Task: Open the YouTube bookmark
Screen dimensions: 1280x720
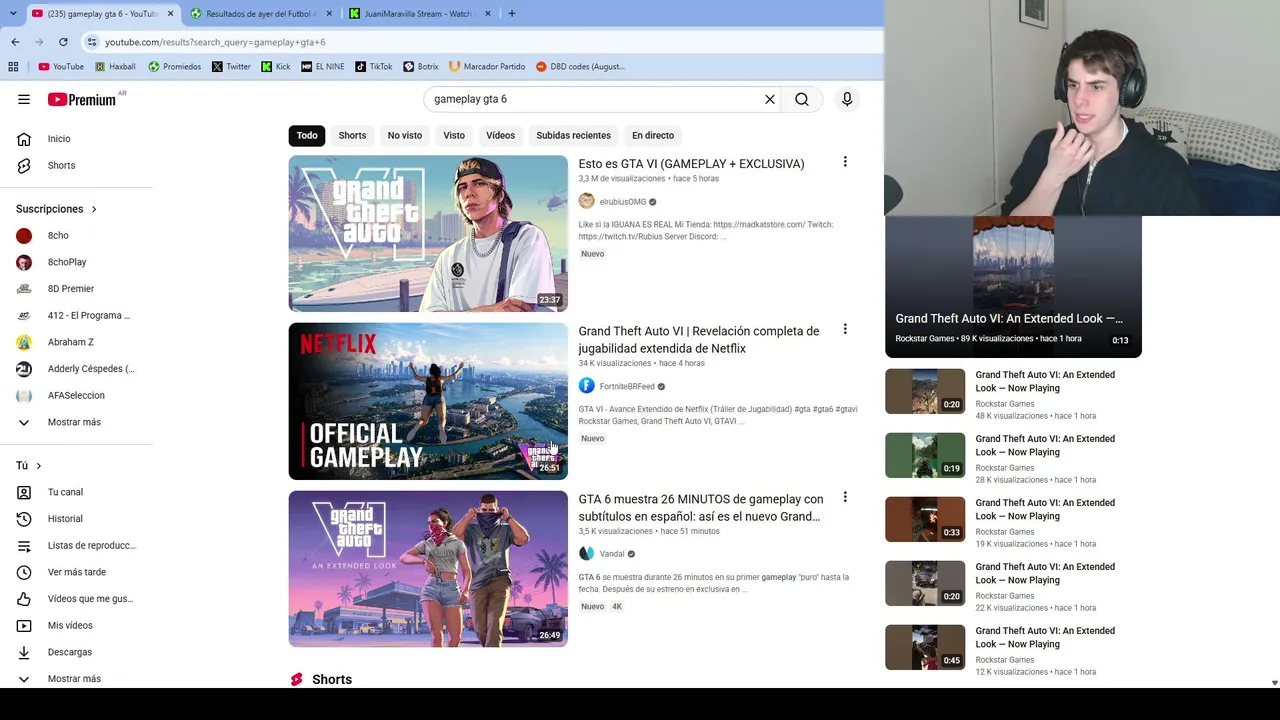Action: pyautogui.click(x=61, y=67)
